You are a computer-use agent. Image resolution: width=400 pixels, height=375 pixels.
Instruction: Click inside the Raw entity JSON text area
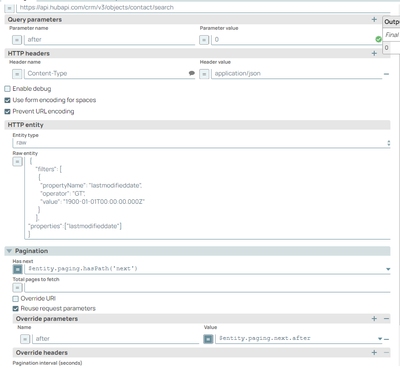click(207, 198)
